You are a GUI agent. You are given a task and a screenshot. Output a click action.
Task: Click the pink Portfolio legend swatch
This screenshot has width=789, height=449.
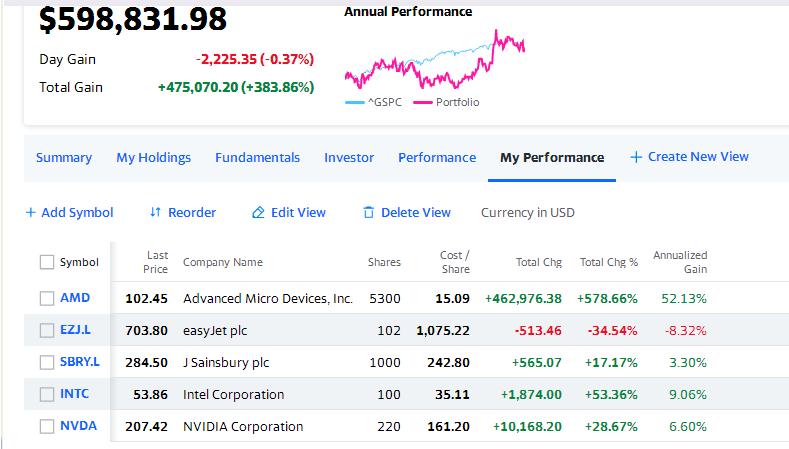[x=423, y=103]
